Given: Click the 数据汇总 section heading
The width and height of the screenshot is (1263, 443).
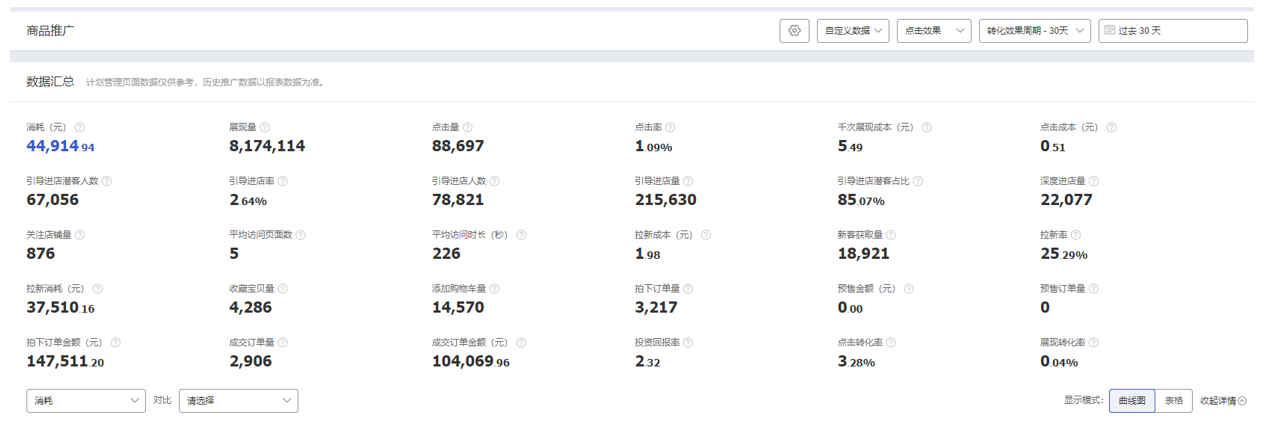Looking at the screenshot, I should pyautogui.click(x=51, y=81).
